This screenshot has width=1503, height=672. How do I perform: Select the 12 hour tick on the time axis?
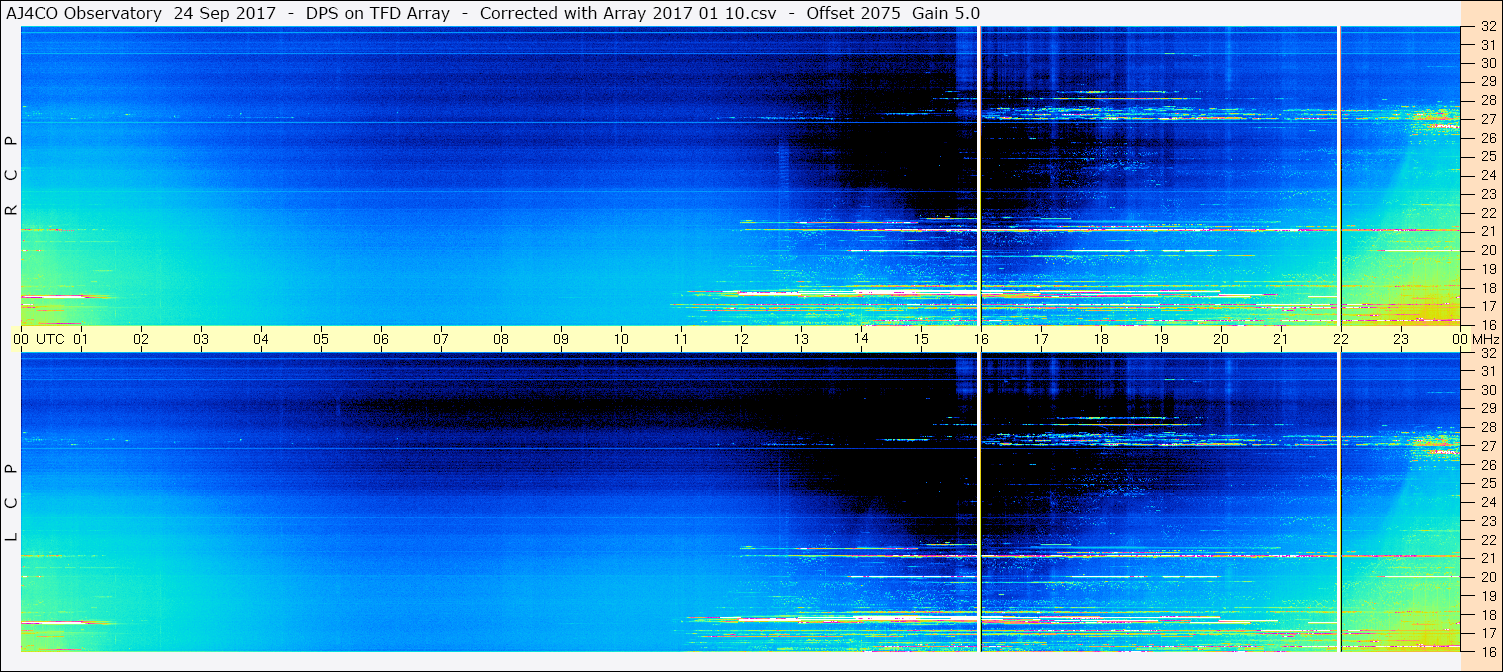741,339
